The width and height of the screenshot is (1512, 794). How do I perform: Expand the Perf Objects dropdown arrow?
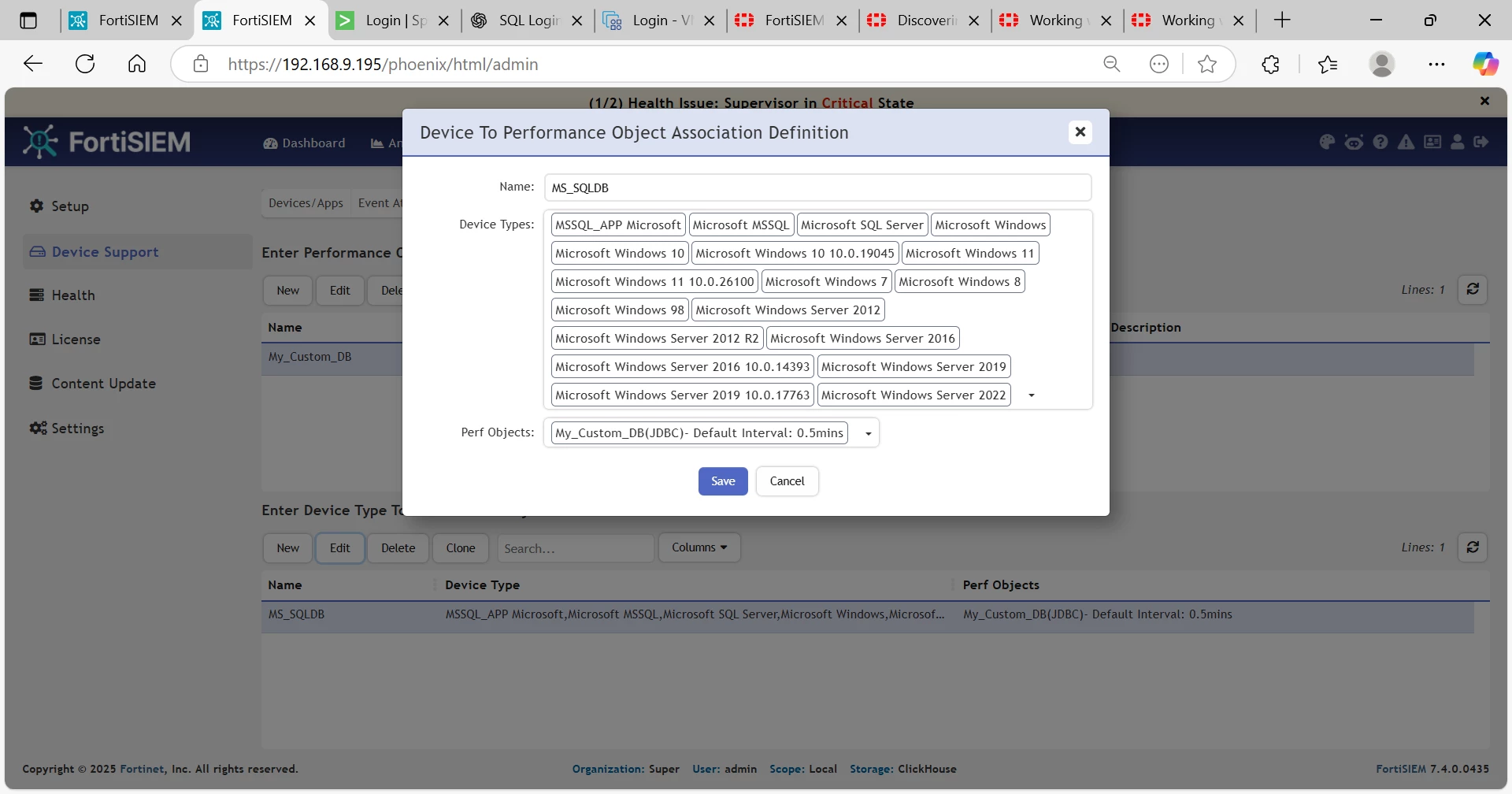pos(869,433)
